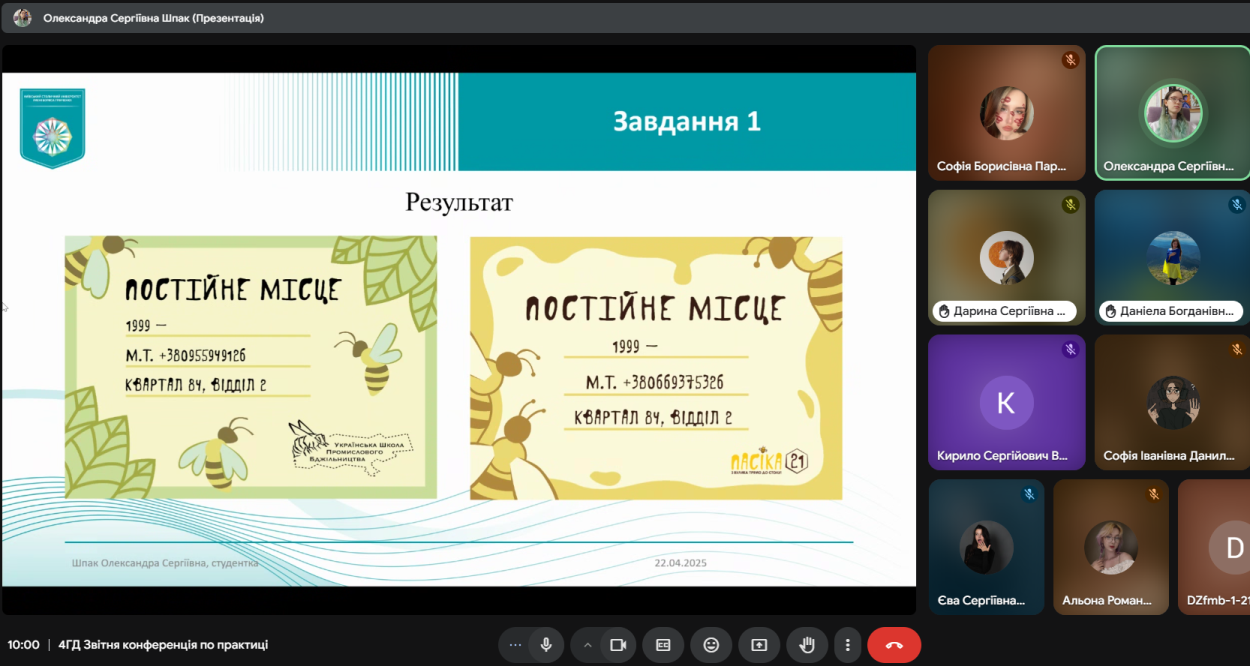Select Кирило Сергійович participant tile
The width and height of the screenshot is (1250, 666).
pyautogui.click(x=1007, y=402)
